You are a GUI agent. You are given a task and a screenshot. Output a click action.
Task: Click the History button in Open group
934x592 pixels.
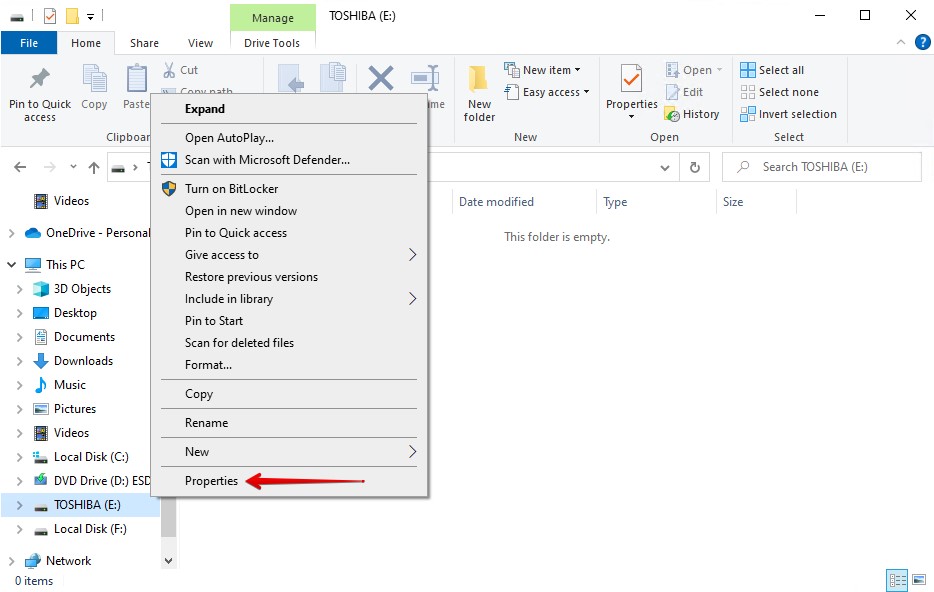[x=692, y=114]
